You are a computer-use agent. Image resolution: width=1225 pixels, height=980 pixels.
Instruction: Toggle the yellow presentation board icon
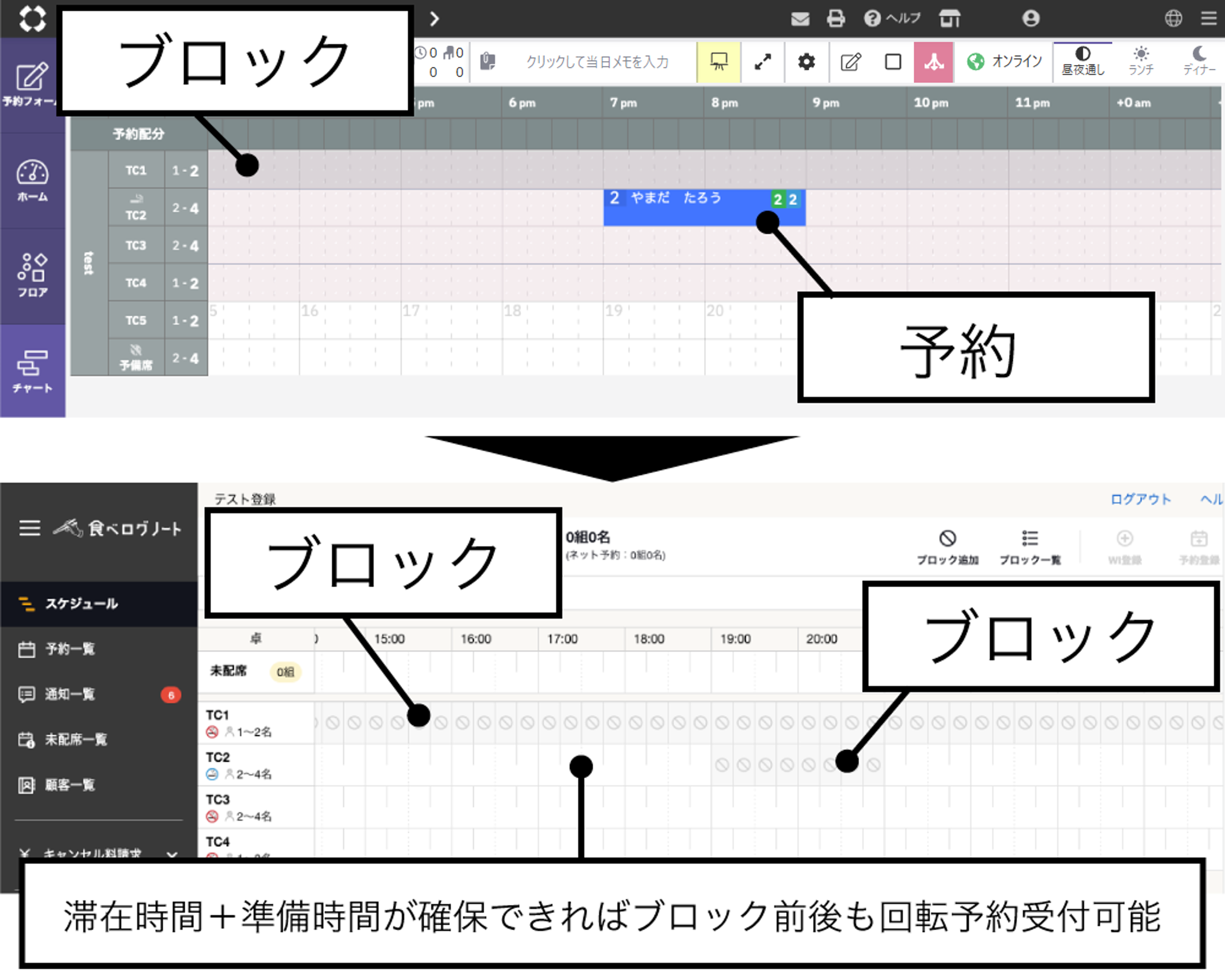tap(719, 62)
